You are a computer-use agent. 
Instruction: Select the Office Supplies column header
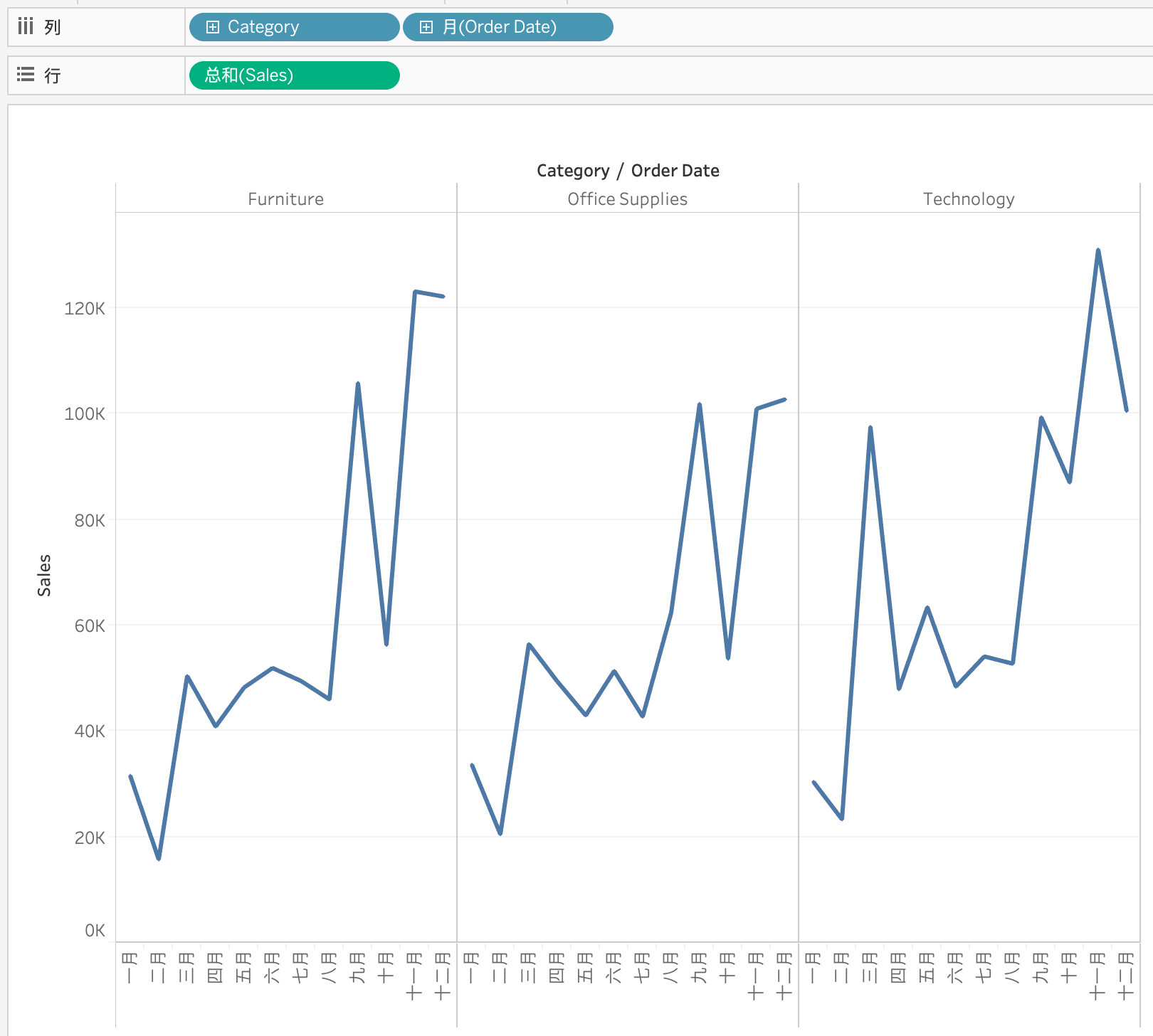point(627,199)
